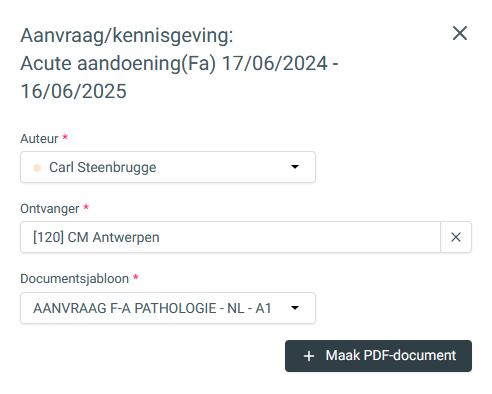Click the Maak PDF-document button
The width and height of the screenshot is (492, 394).
[x=378, y=356]
